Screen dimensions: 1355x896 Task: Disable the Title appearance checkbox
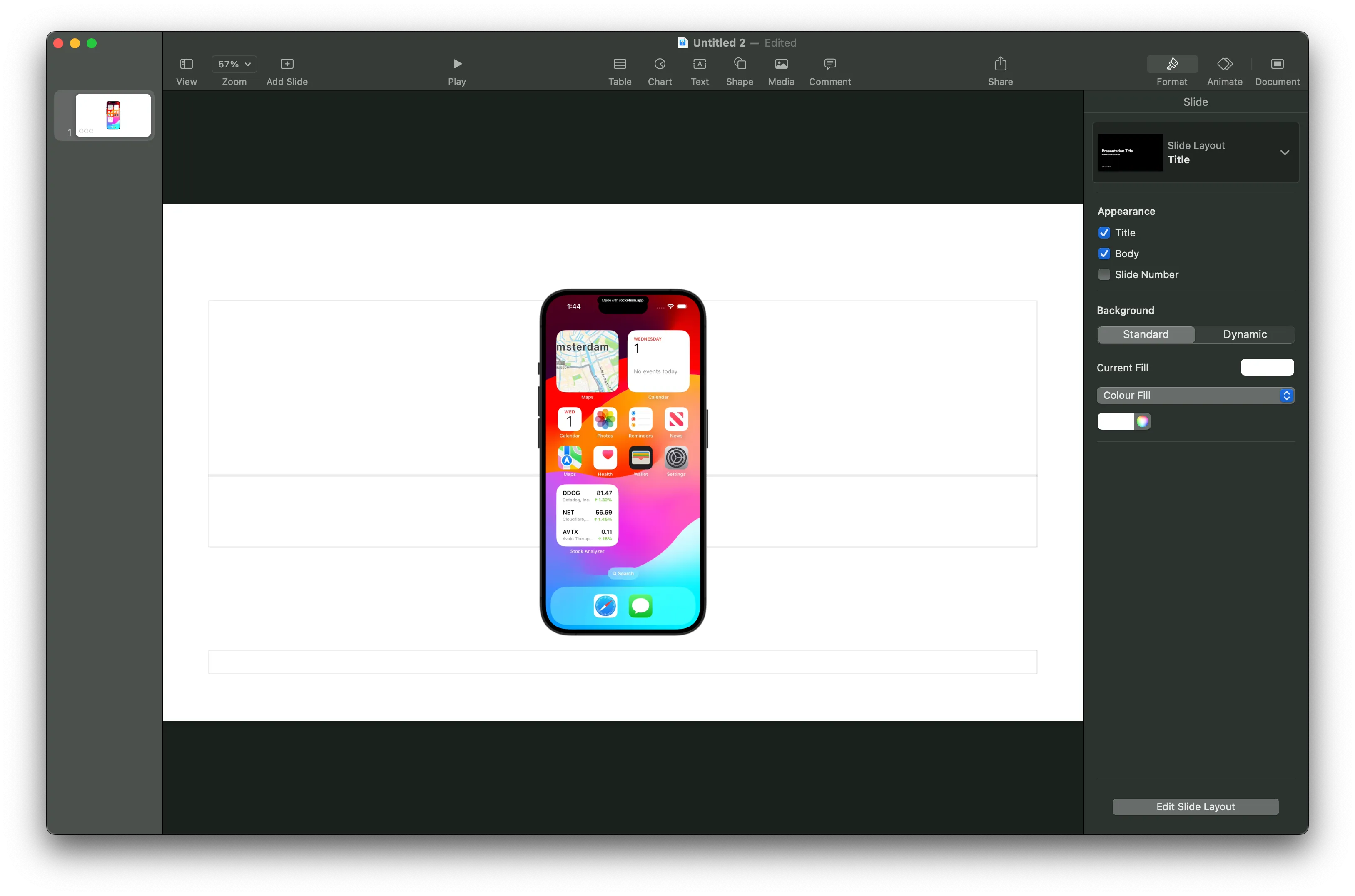(x=1103, y=233)
